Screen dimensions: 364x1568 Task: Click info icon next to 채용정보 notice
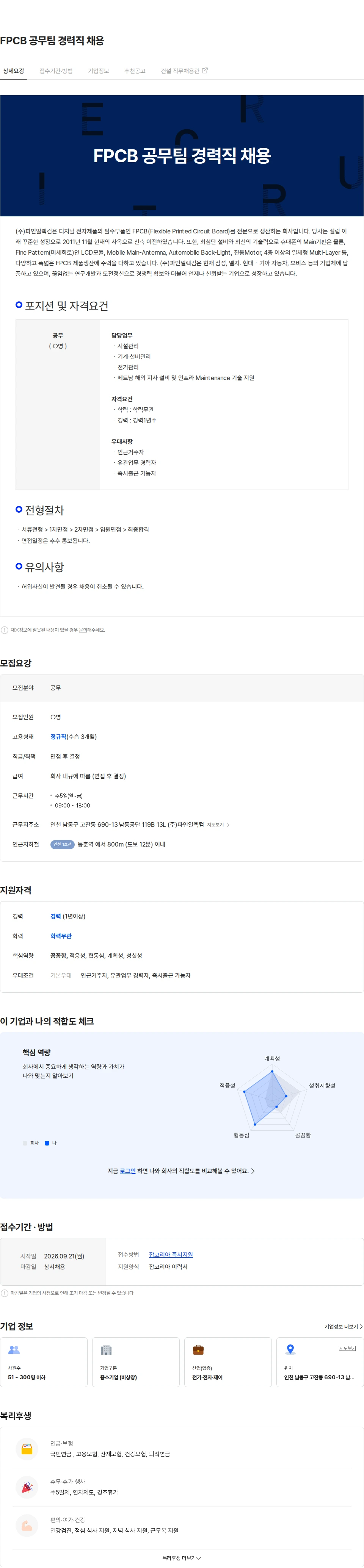4,630
